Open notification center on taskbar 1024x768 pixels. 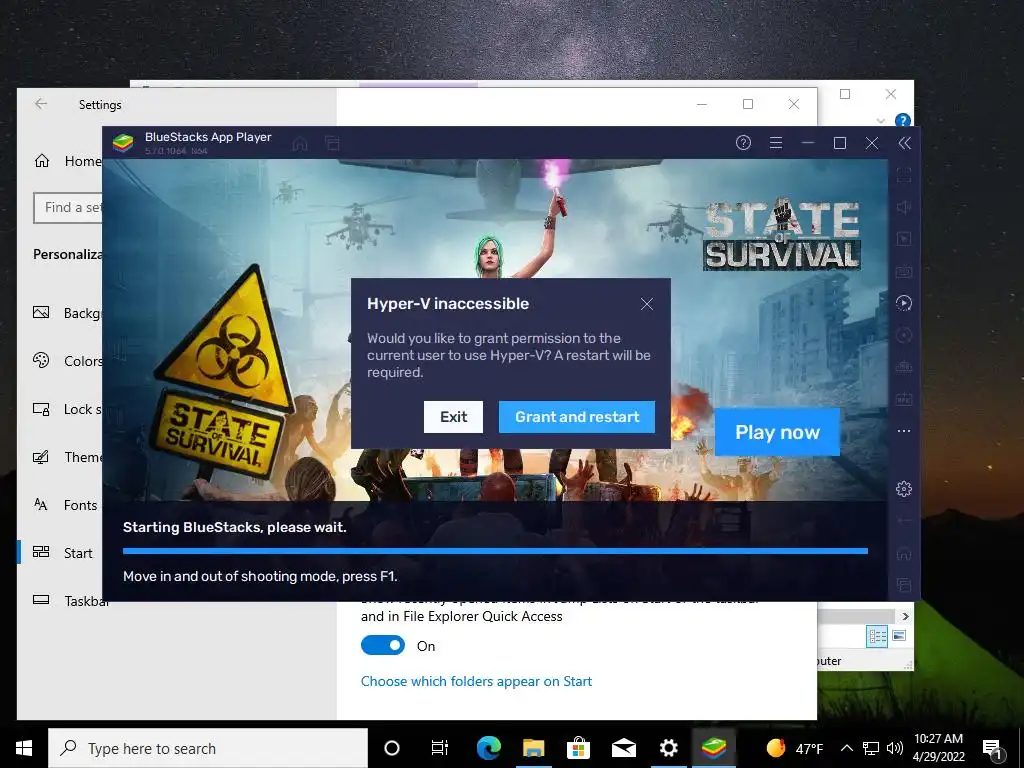point(993,749)
